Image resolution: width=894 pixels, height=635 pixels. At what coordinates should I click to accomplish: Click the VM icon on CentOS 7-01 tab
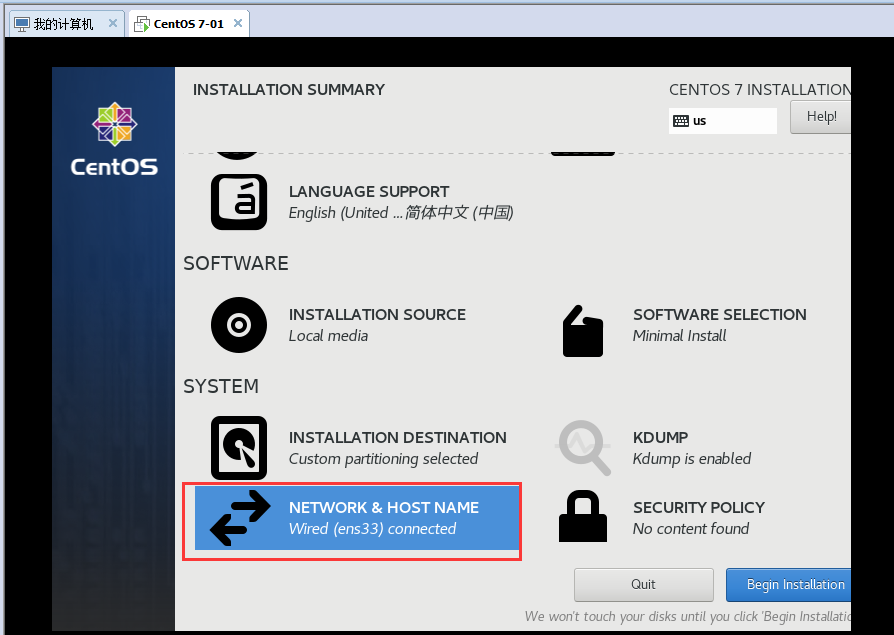(141, 24)
